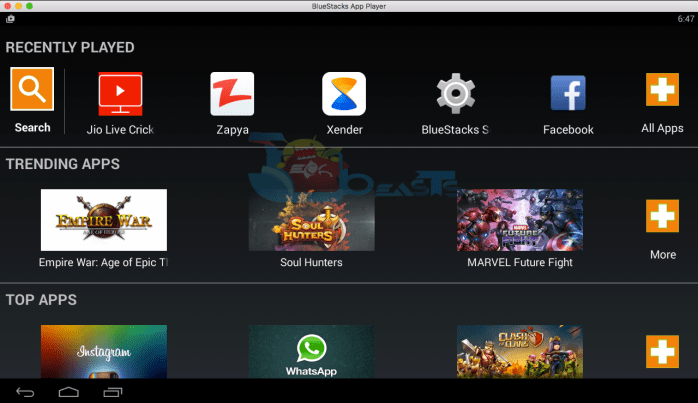The height and width of the screenshot is (403, 698).
Task: Tap the Android back navigation button
Action: [x=25, y=392]
